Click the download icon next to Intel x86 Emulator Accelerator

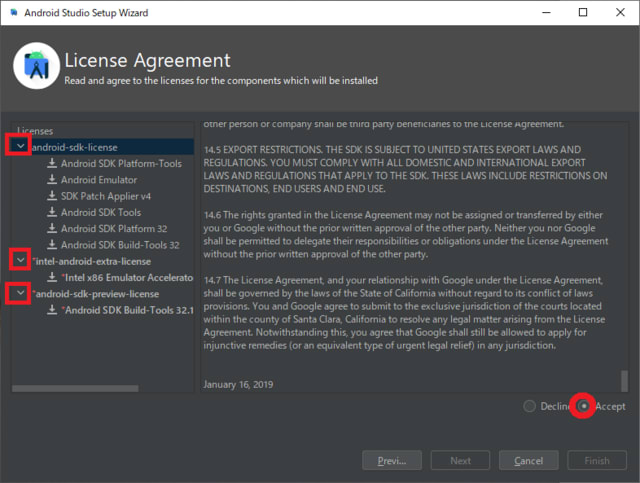[50, 277]
